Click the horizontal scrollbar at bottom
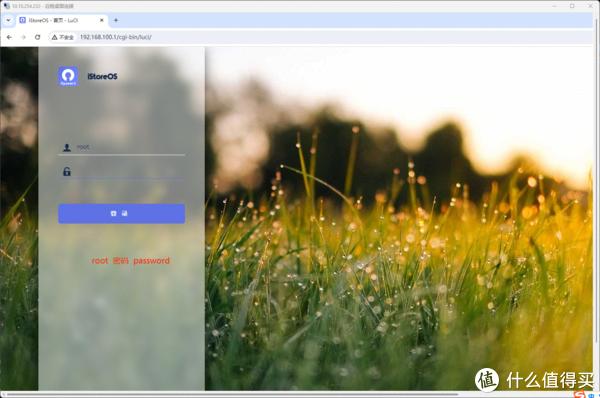600x398 pixels. pyautogui.click(x=233, y=394)
